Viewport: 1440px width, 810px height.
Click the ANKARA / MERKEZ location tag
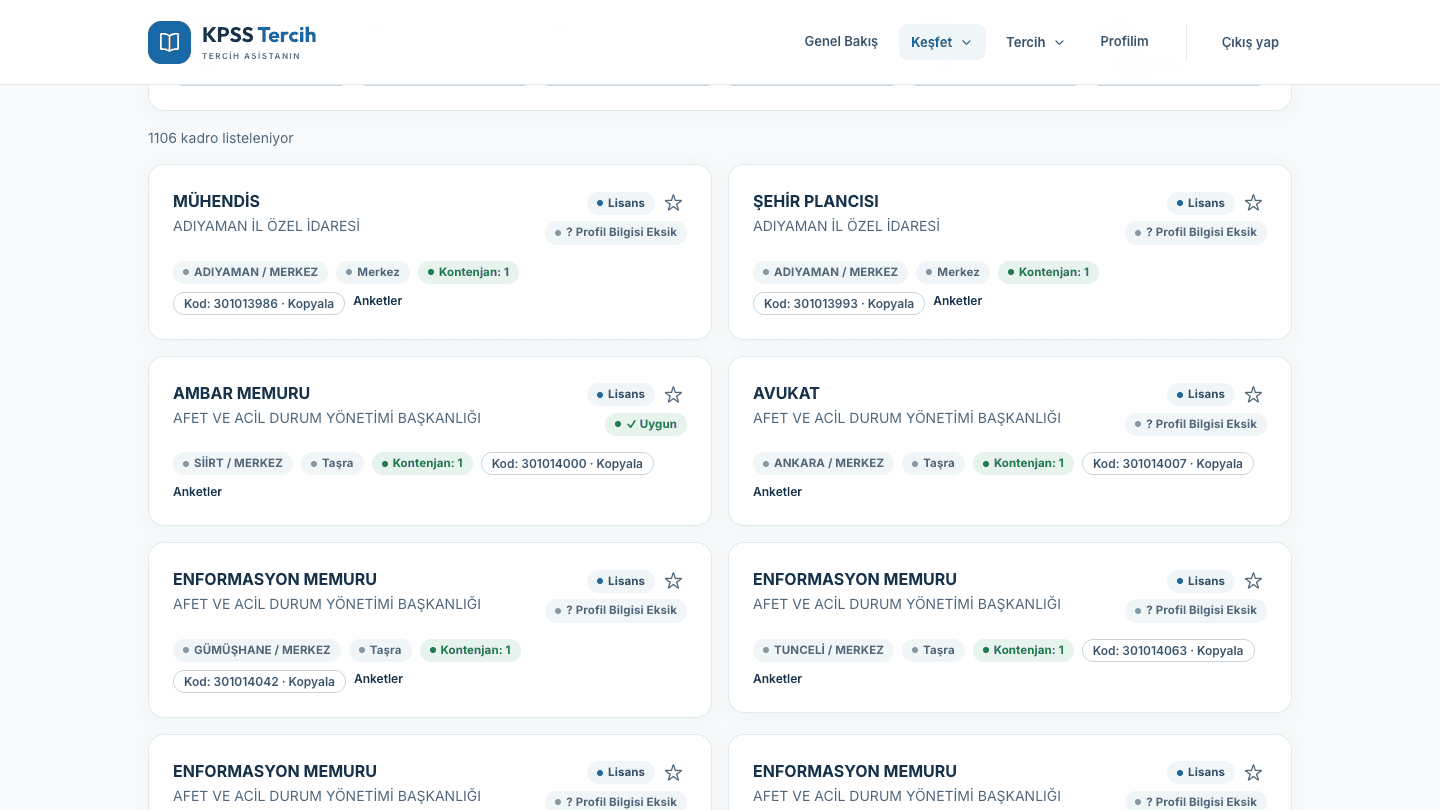823,463
